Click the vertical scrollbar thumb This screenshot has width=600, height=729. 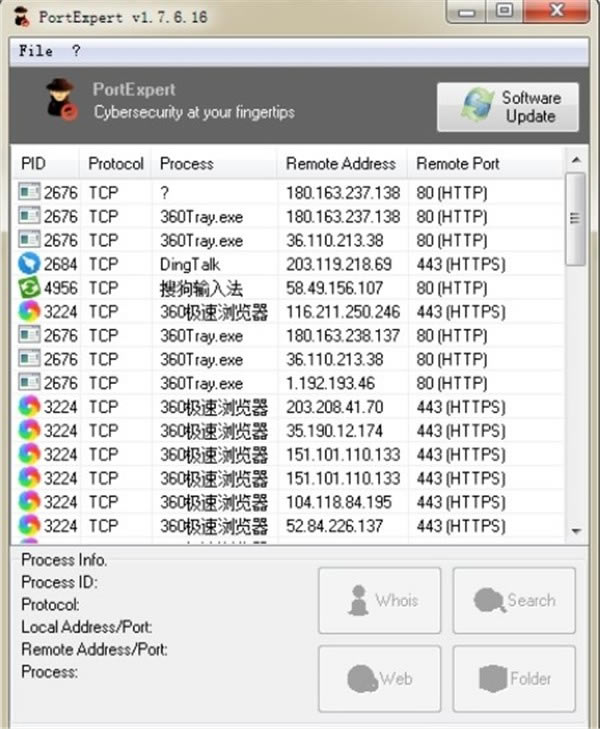coord(575,219)
